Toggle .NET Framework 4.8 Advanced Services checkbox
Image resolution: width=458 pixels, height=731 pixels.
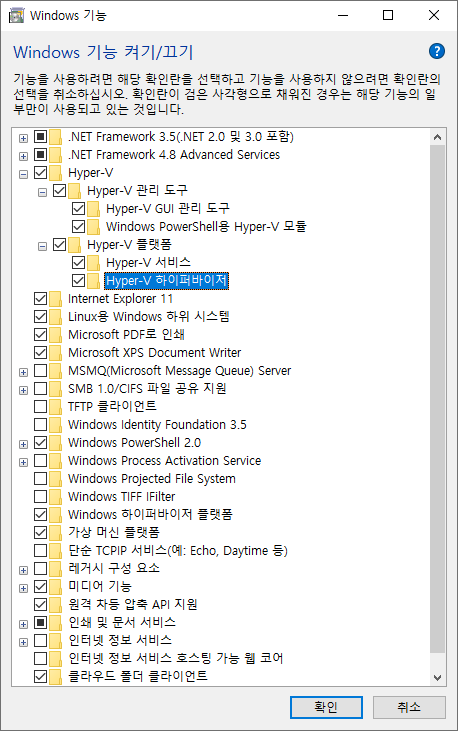coord(41,154)
